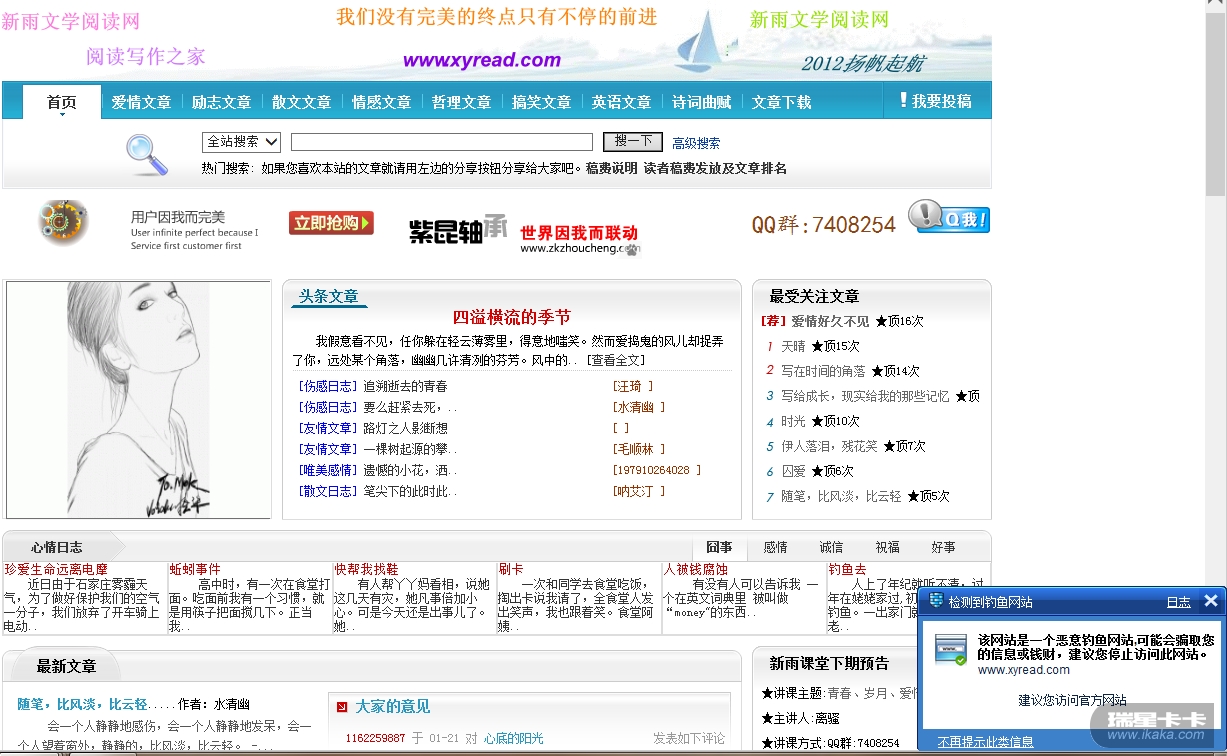Click the gear logo in banner ad
This screenshot has height=756, width=1227.
click(x=64, y=222)
